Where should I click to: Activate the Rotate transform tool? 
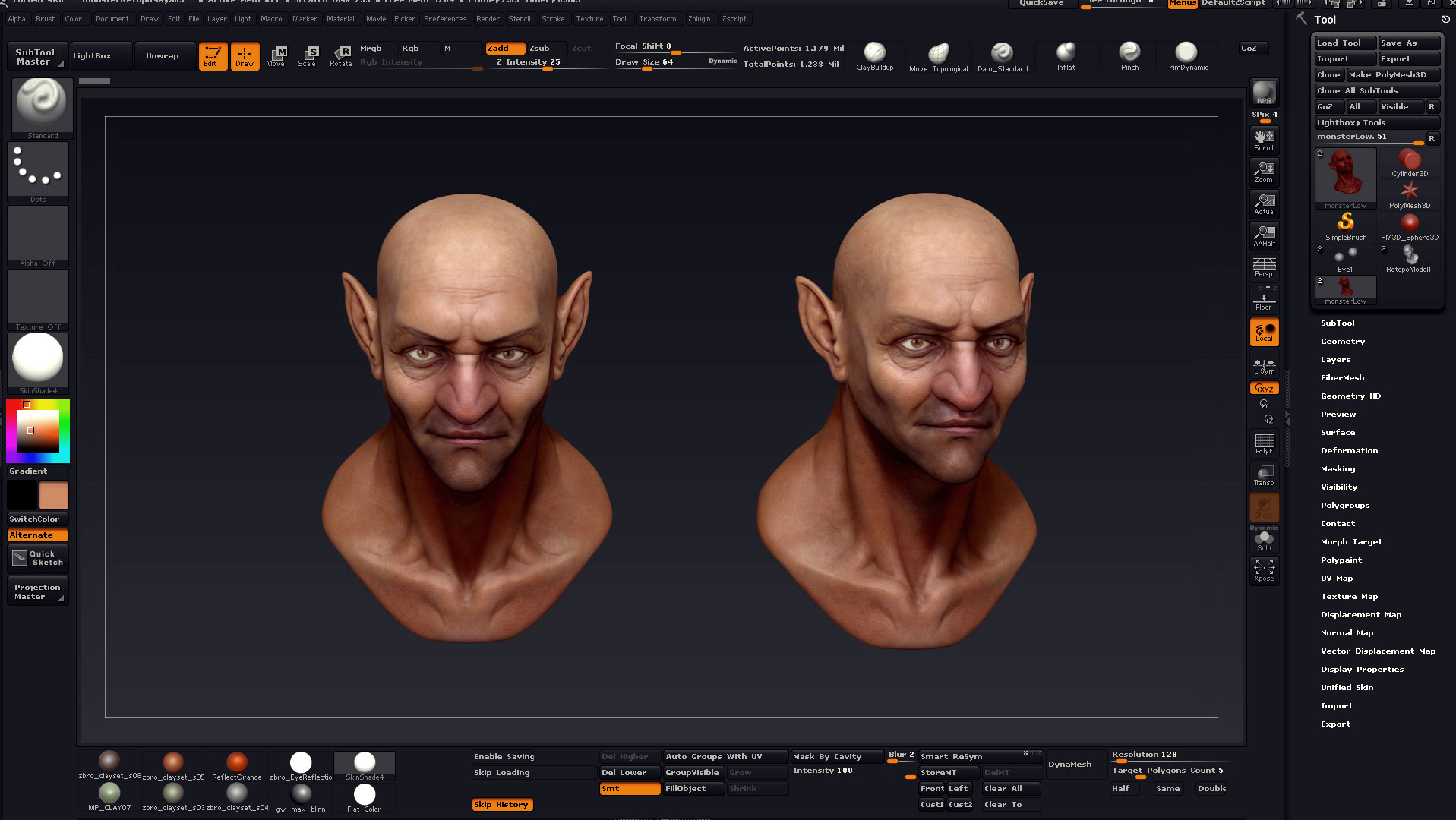(x=340, y=56)
